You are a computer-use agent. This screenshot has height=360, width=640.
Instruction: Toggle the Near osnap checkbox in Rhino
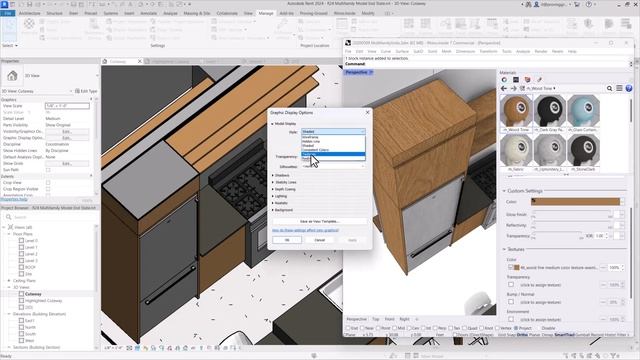(x=362, y=328)
